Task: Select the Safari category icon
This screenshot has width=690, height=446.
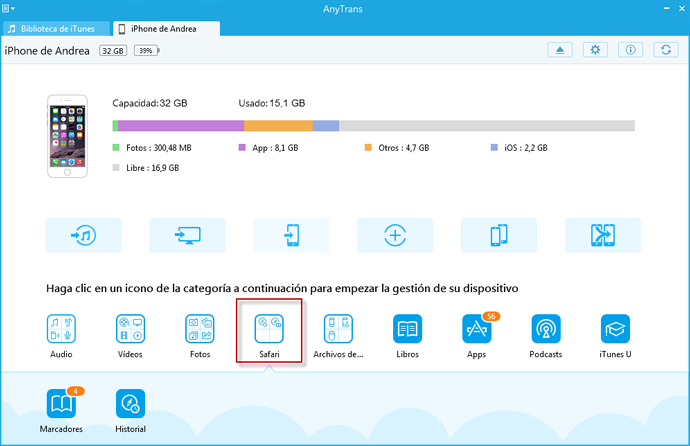Action: [269, 329]
